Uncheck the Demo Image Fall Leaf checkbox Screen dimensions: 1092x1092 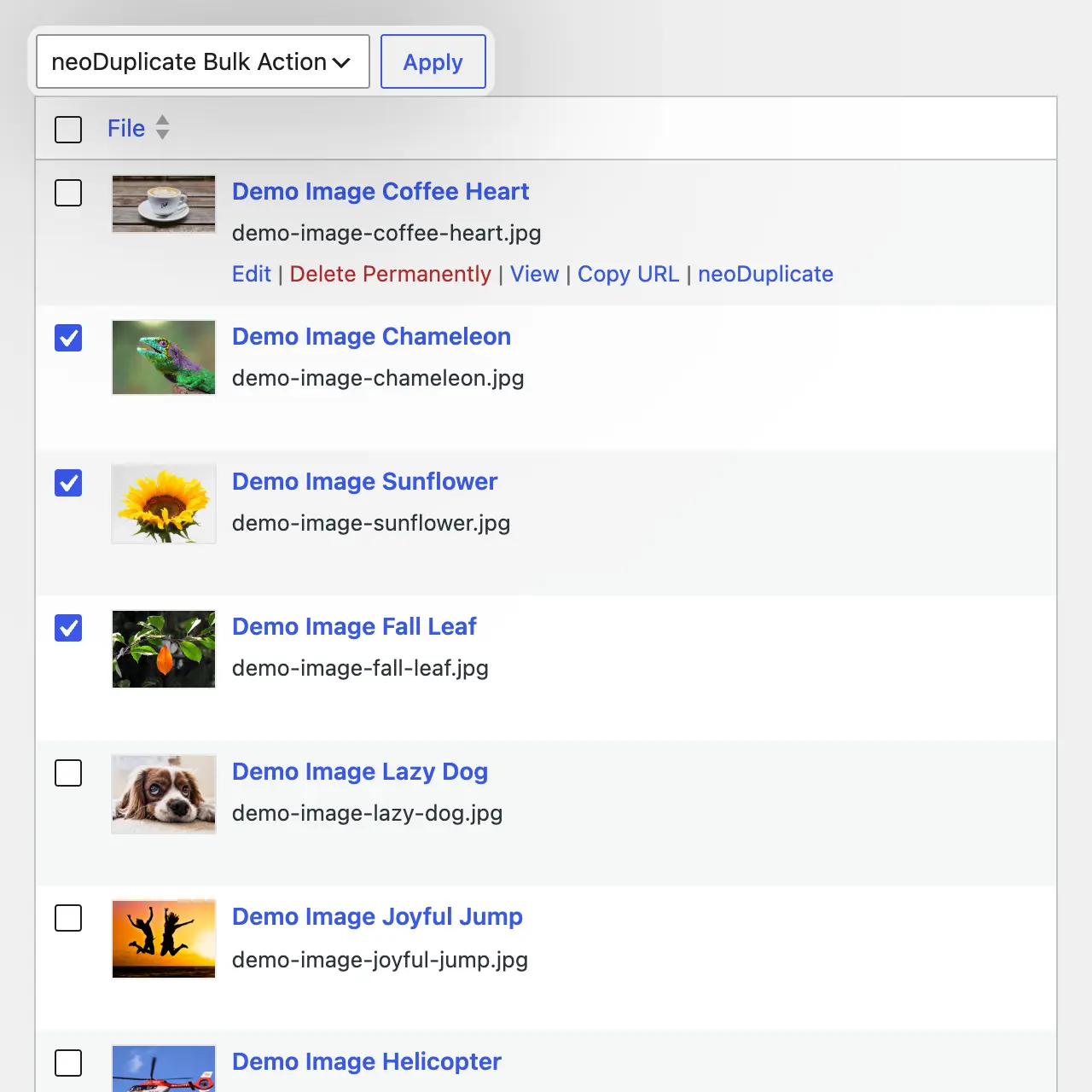pos(68,628)
